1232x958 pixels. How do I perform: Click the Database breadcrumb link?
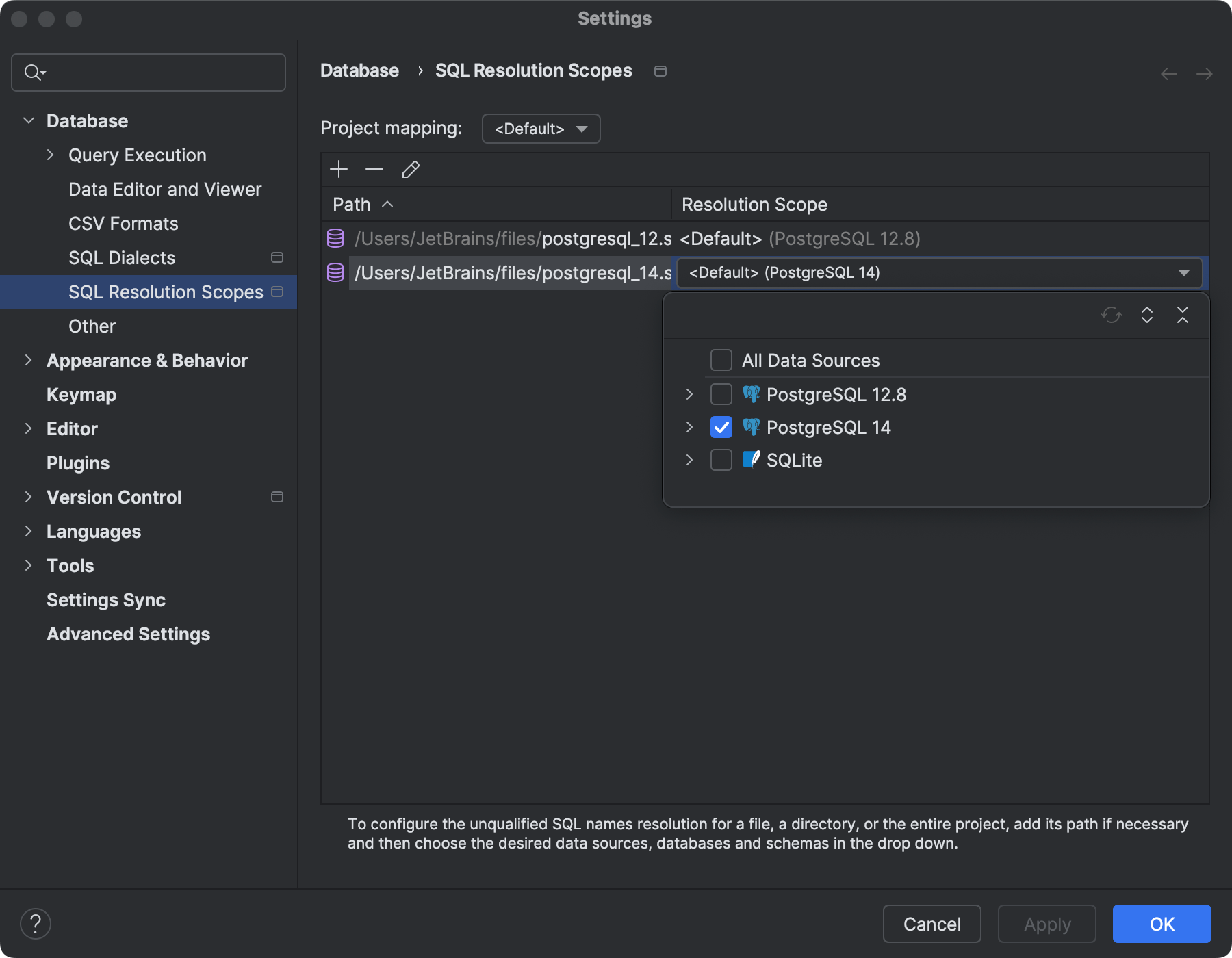point(359,70)
